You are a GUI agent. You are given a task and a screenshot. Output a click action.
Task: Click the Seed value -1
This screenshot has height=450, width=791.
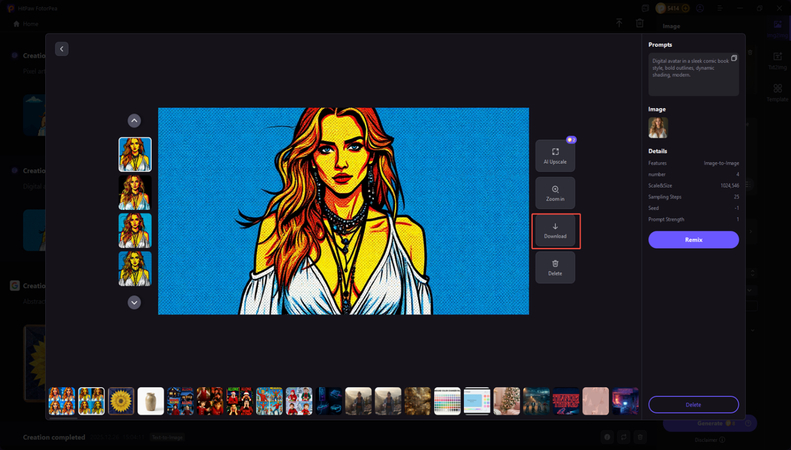click(737, 208)
